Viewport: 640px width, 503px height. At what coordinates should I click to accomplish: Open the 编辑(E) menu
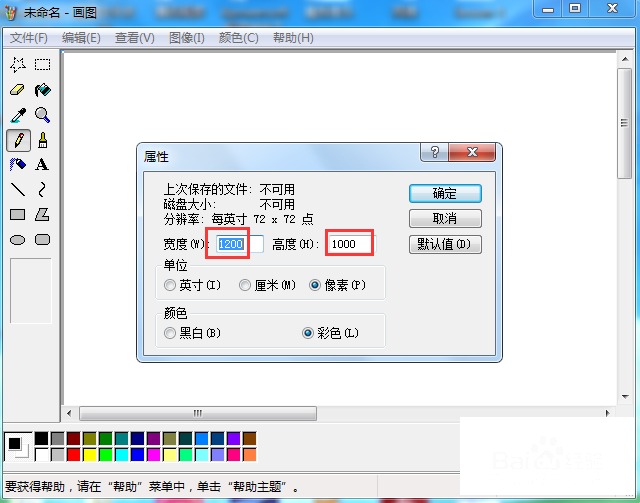(81, 38)
